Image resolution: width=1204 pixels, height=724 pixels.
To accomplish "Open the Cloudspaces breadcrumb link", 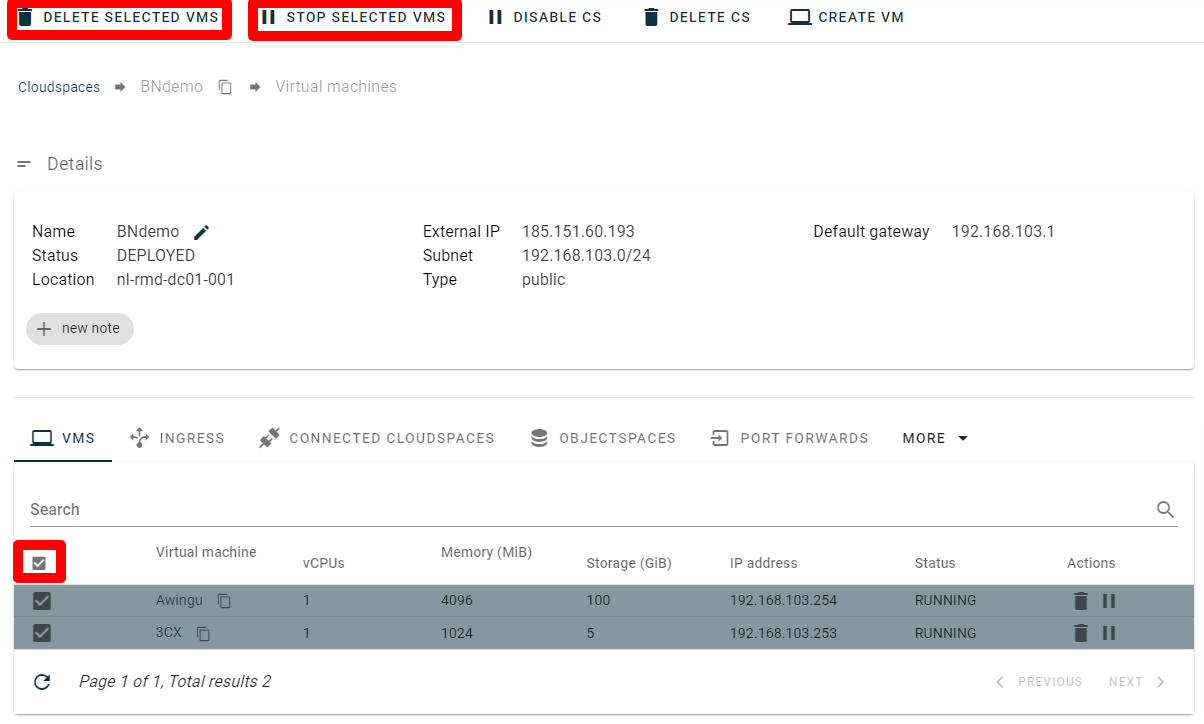I will [59, 87].
